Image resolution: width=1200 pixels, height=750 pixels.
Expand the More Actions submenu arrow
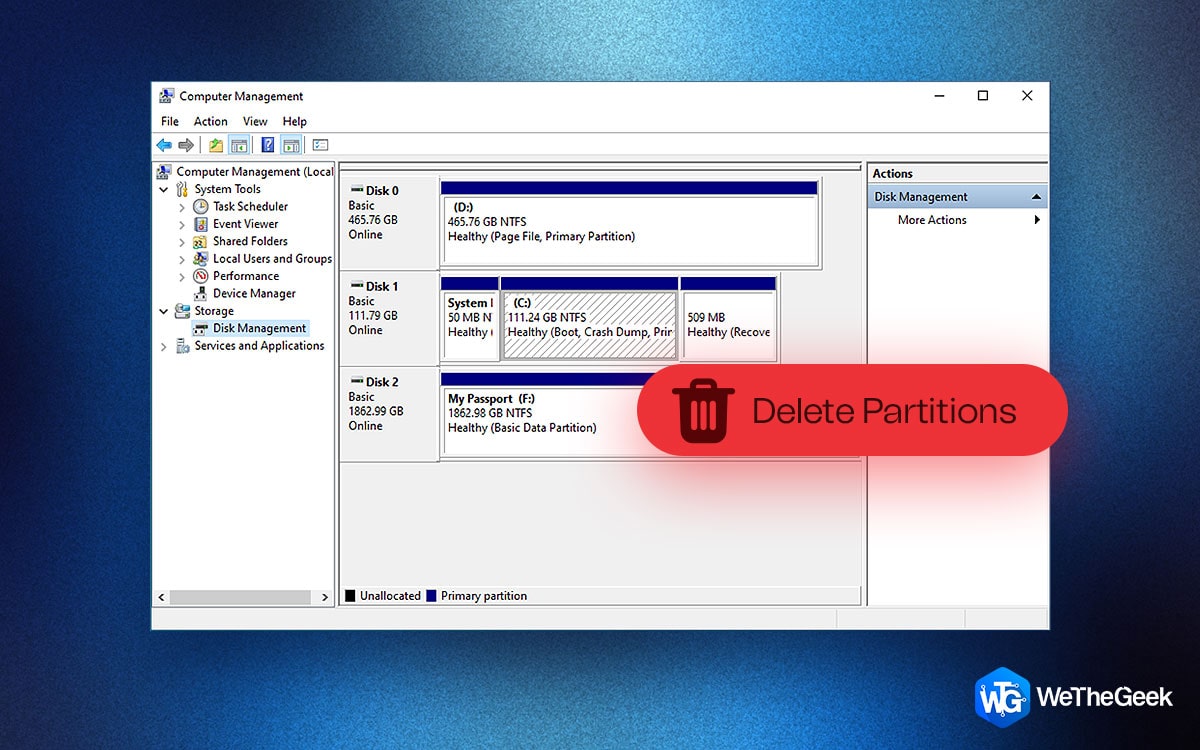(x=1036, y=220)
